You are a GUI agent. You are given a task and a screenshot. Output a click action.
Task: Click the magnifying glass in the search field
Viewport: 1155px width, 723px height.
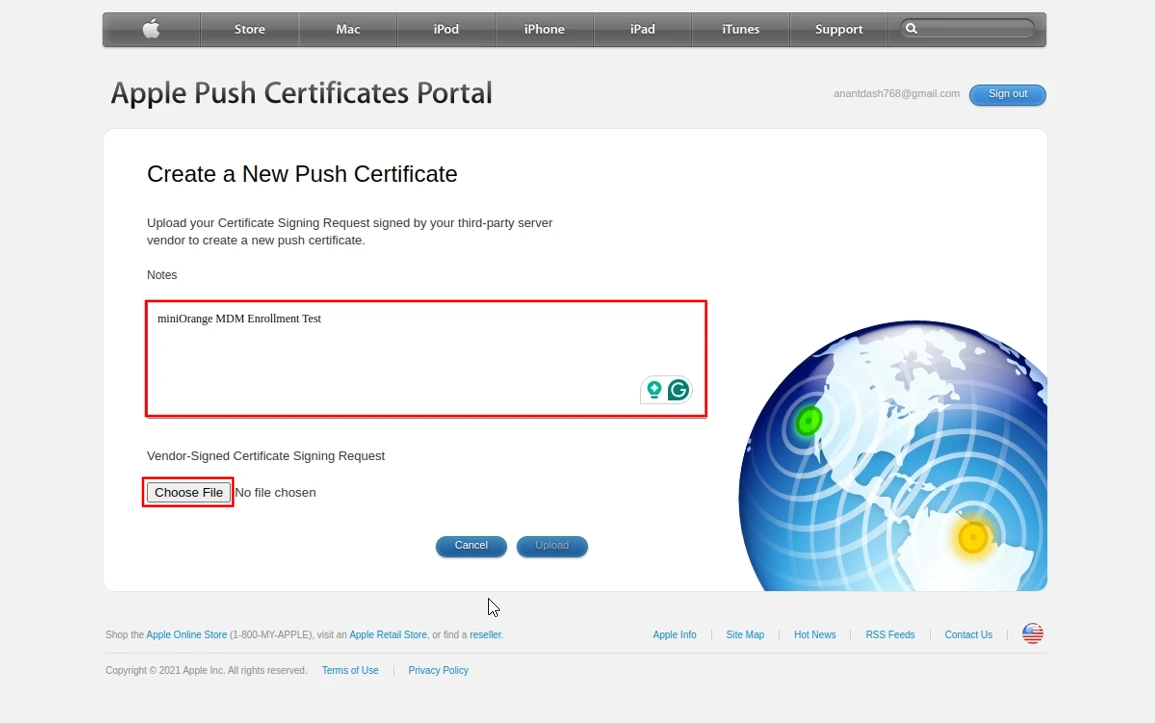(x=912, y=29)
